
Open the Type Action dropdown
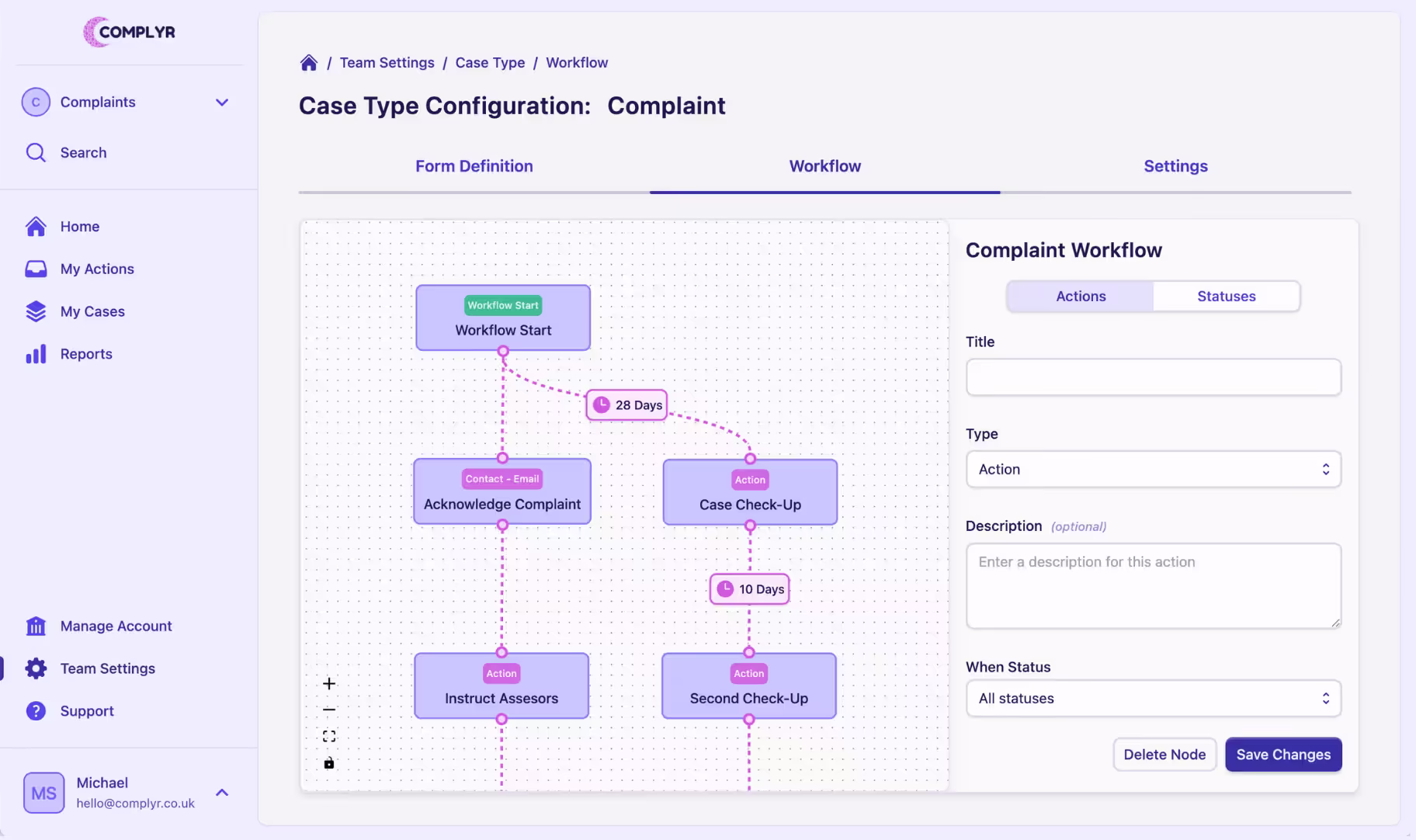tap(1154, 469)
